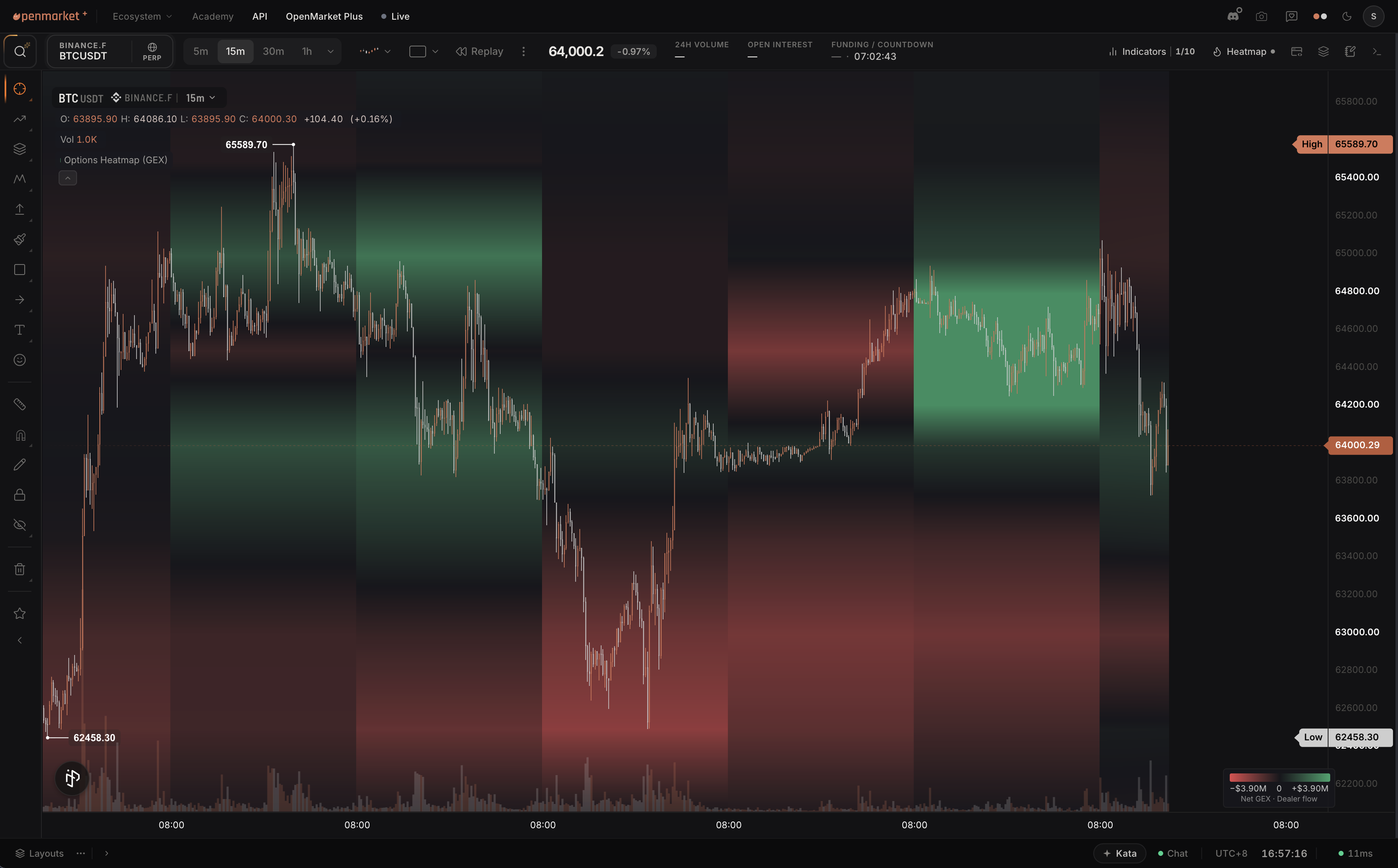Click the Low 62458.30 price label

(x=1344, y=737)
